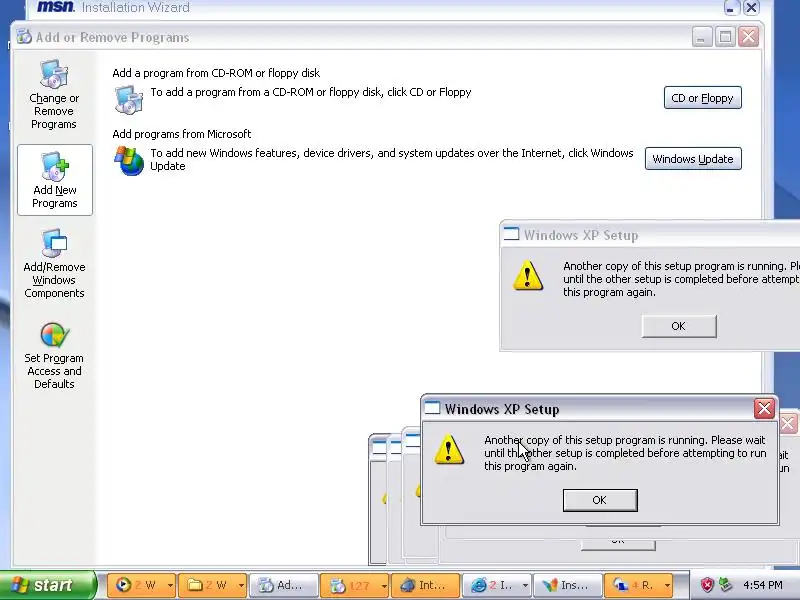This screenshot has width=800, height=600.
Task: Click the CD-ROM program icon beside floppy text
Action: pyautogui.click(x=128, y=99)
